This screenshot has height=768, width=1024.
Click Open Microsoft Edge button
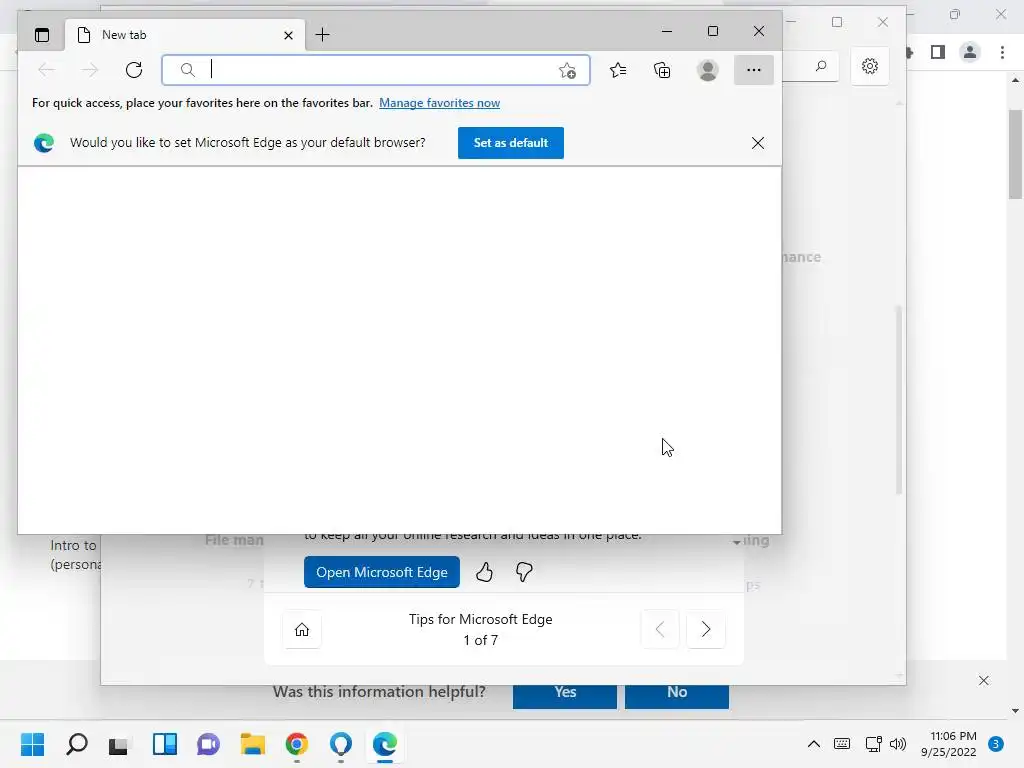click(382, 572)
